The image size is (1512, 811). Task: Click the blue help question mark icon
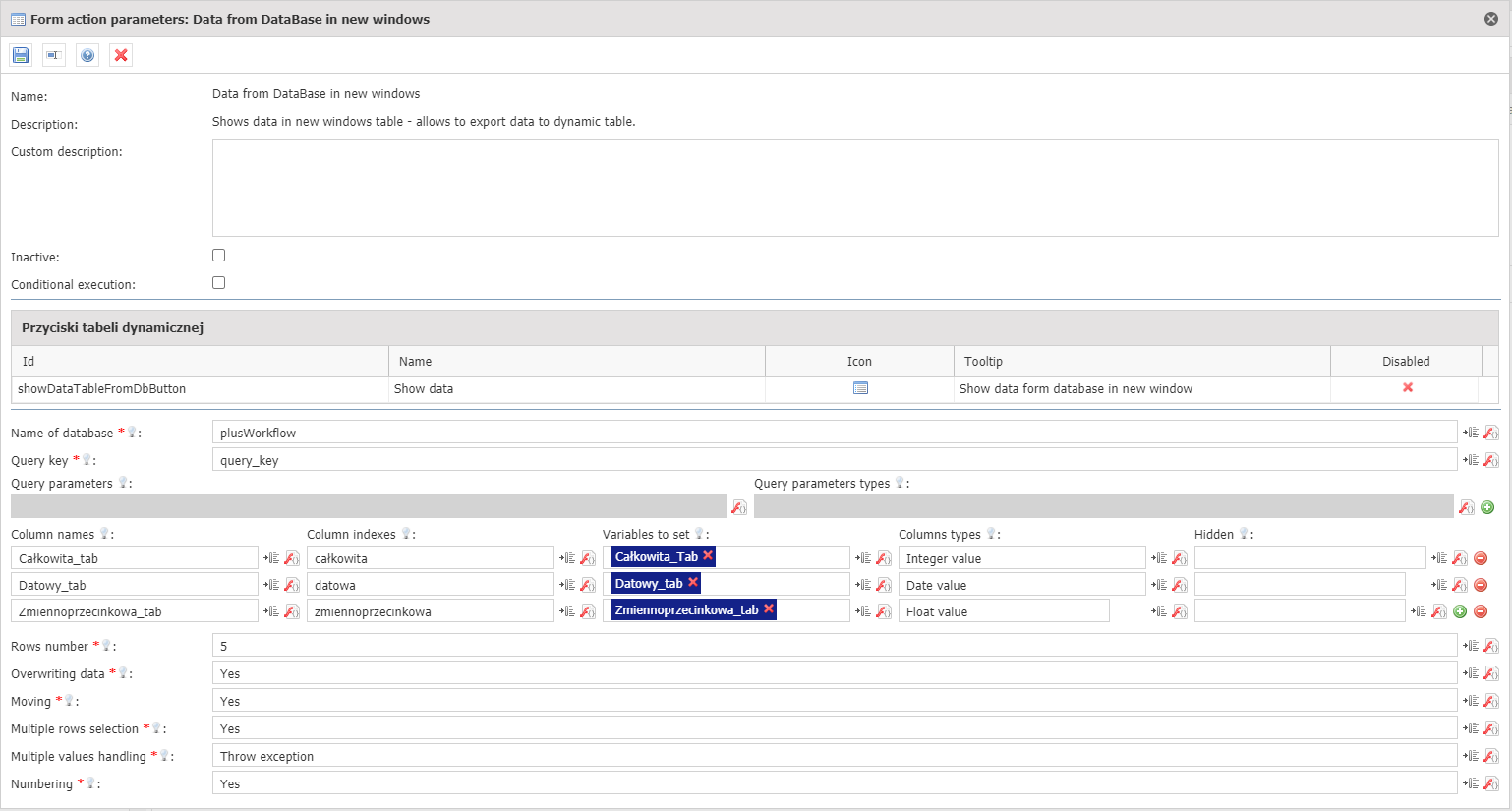pyautogui.click(x=87, y=55)
